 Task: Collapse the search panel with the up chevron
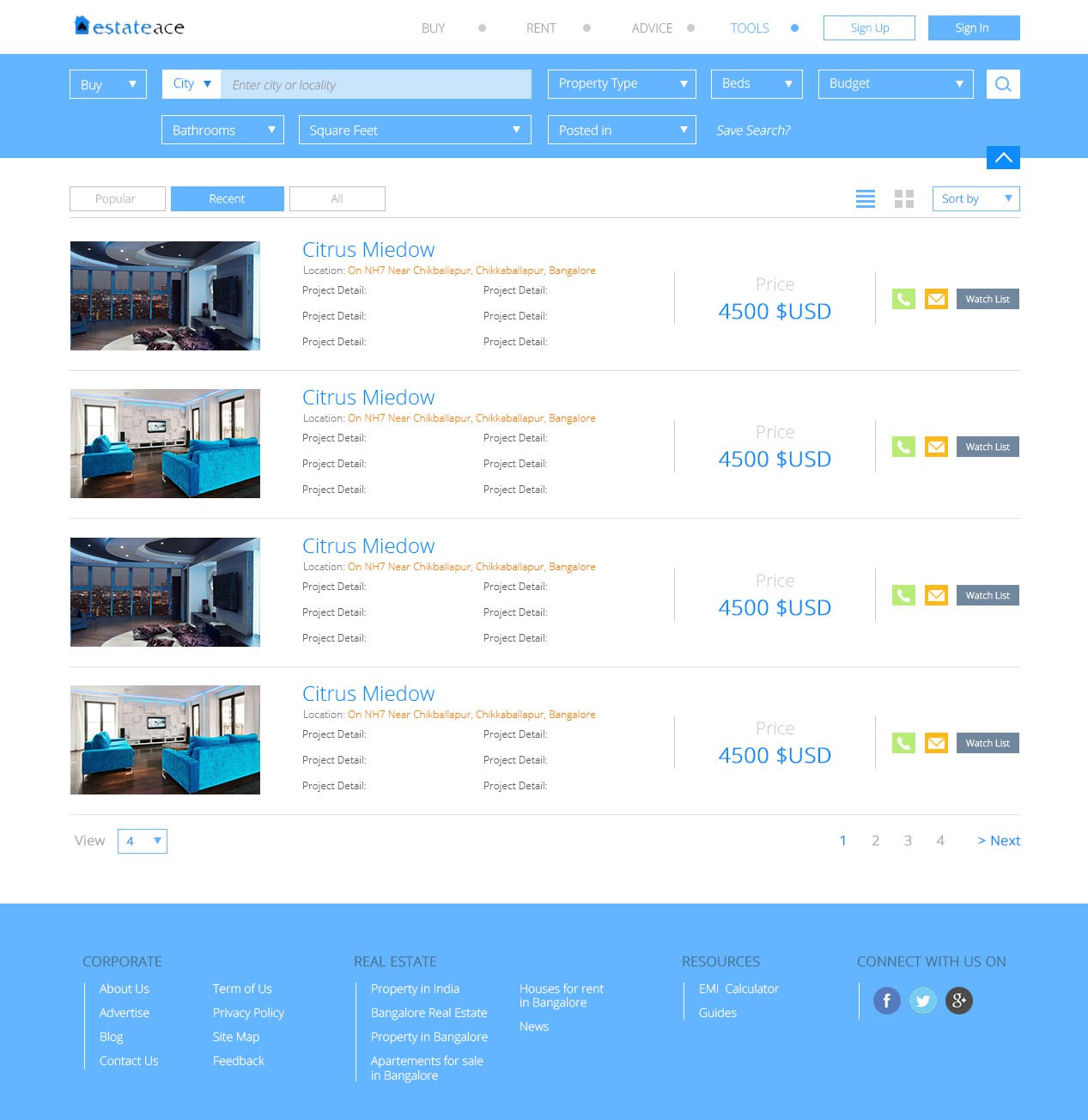point(1003,157)
